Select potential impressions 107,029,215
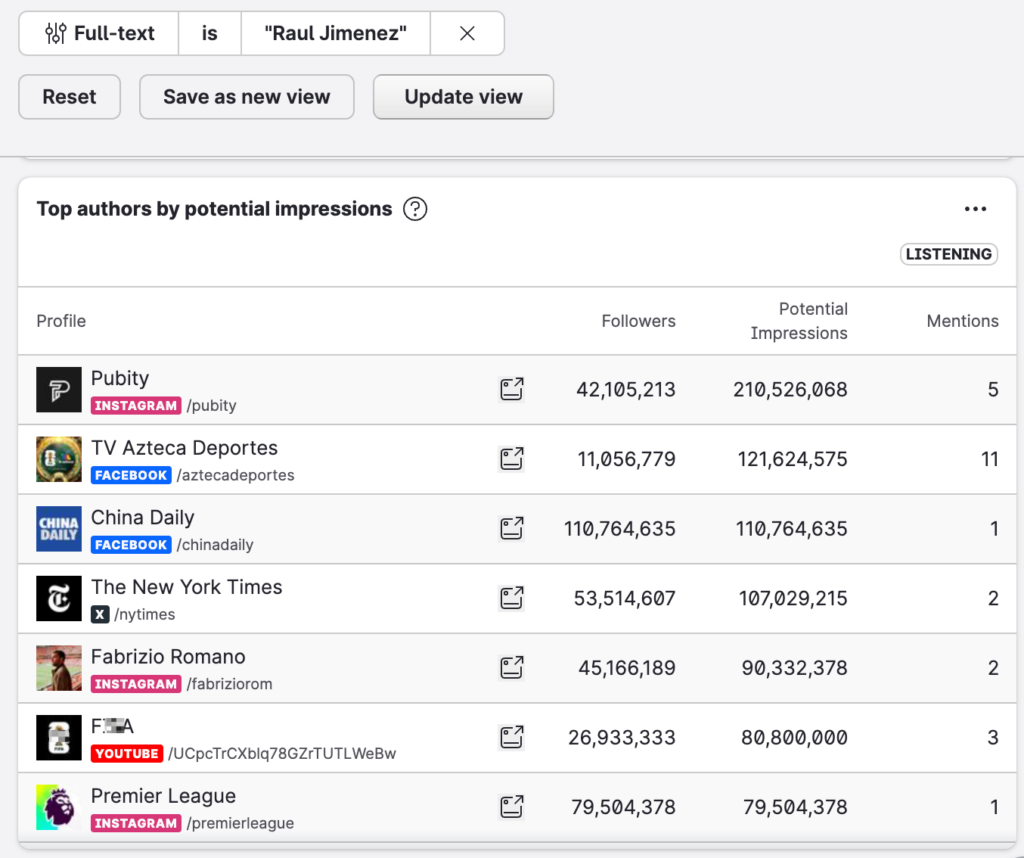The image size is (1024, 858). (793, 599)
